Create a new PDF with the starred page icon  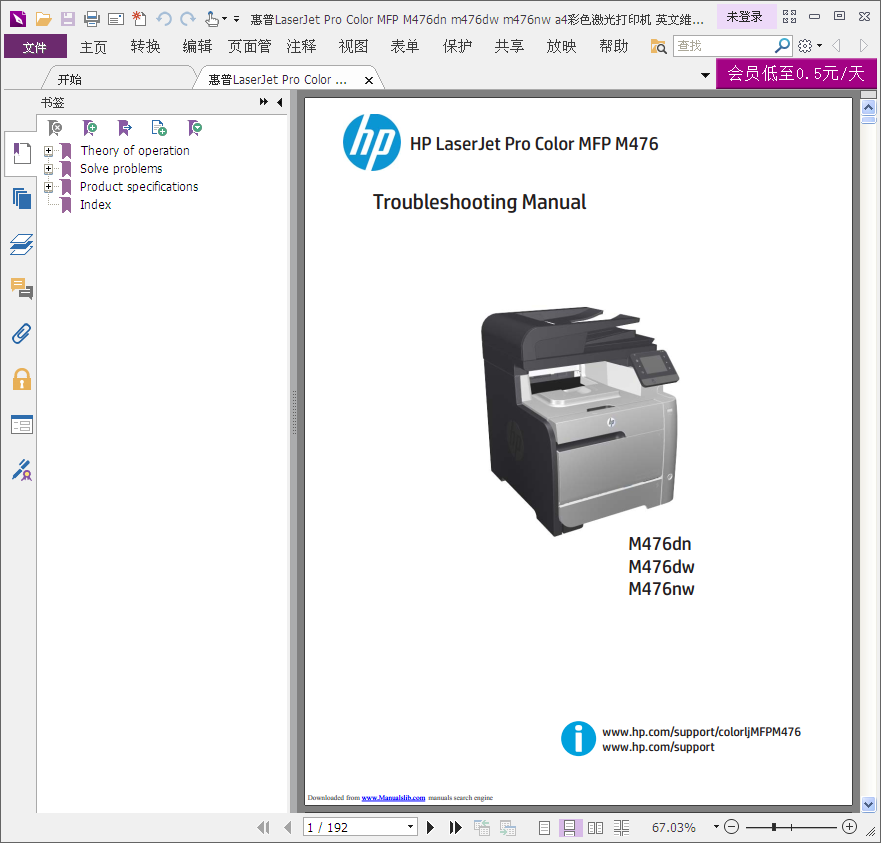point(139,19)
